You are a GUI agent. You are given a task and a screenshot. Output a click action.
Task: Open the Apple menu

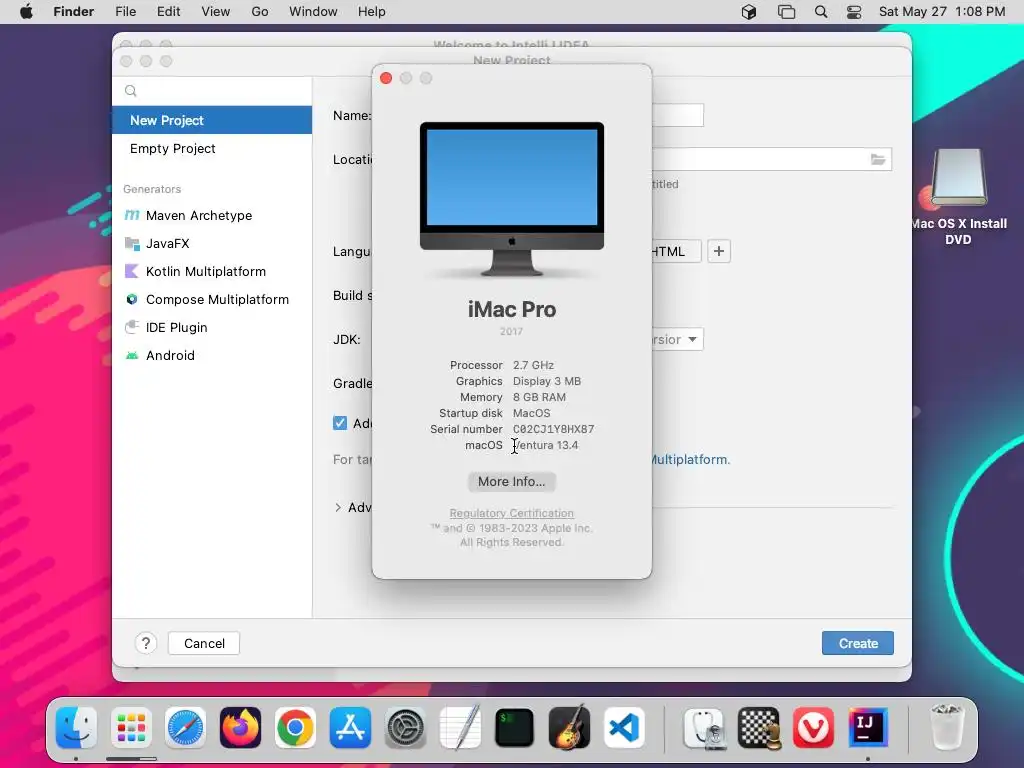(26, 12)
